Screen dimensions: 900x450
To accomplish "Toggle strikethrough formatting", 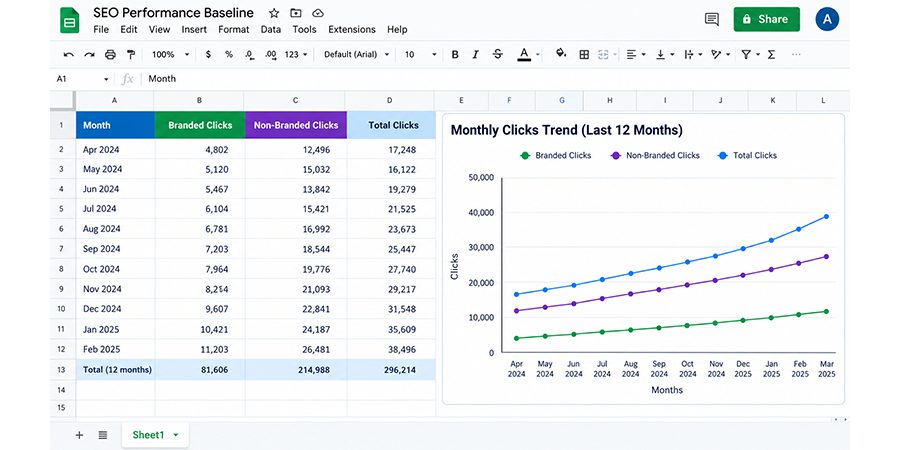I will (498, 55).
